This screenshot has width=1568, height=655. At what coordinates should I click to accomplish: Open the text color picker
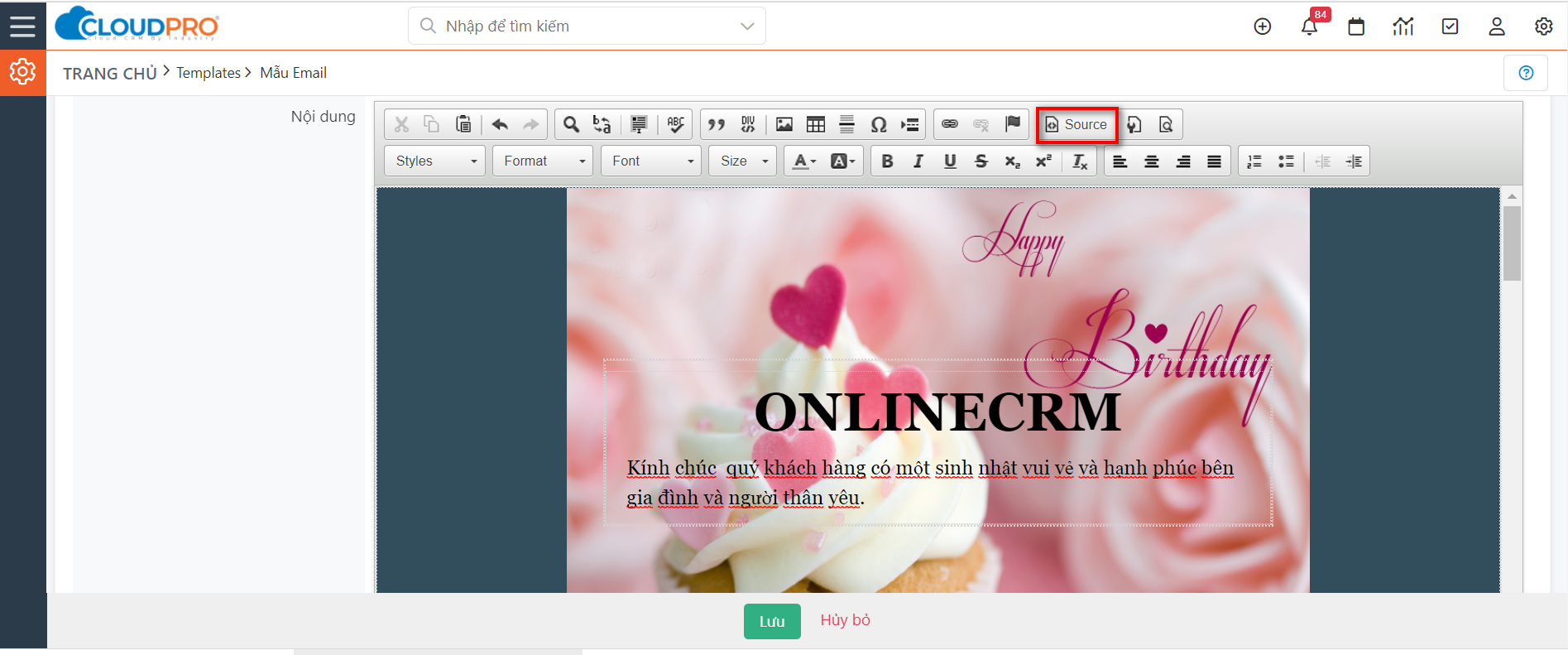point(804,161)
